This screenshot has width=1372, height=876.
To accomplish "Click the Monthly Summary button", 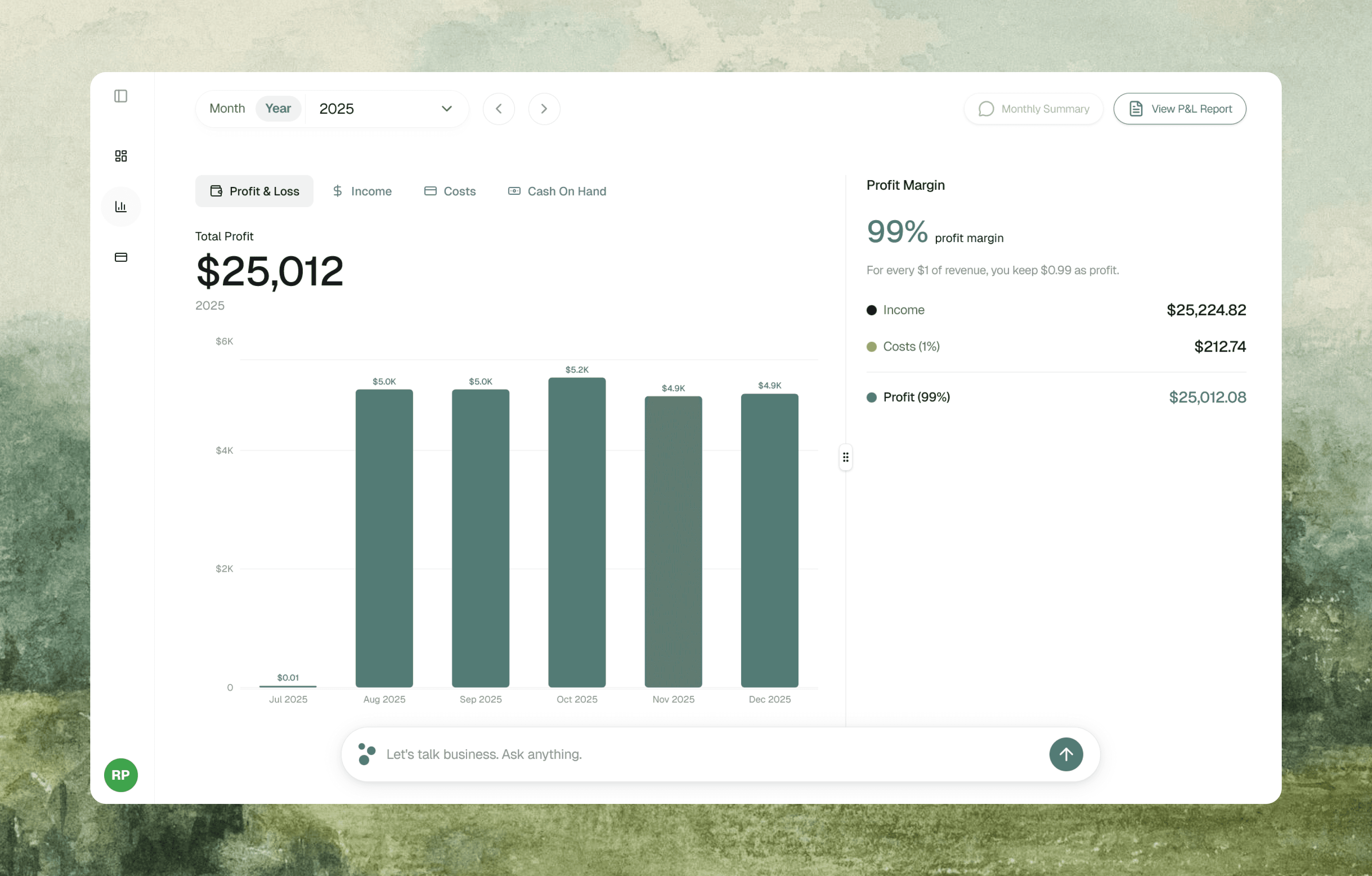I will click(x=1033, y=108).
